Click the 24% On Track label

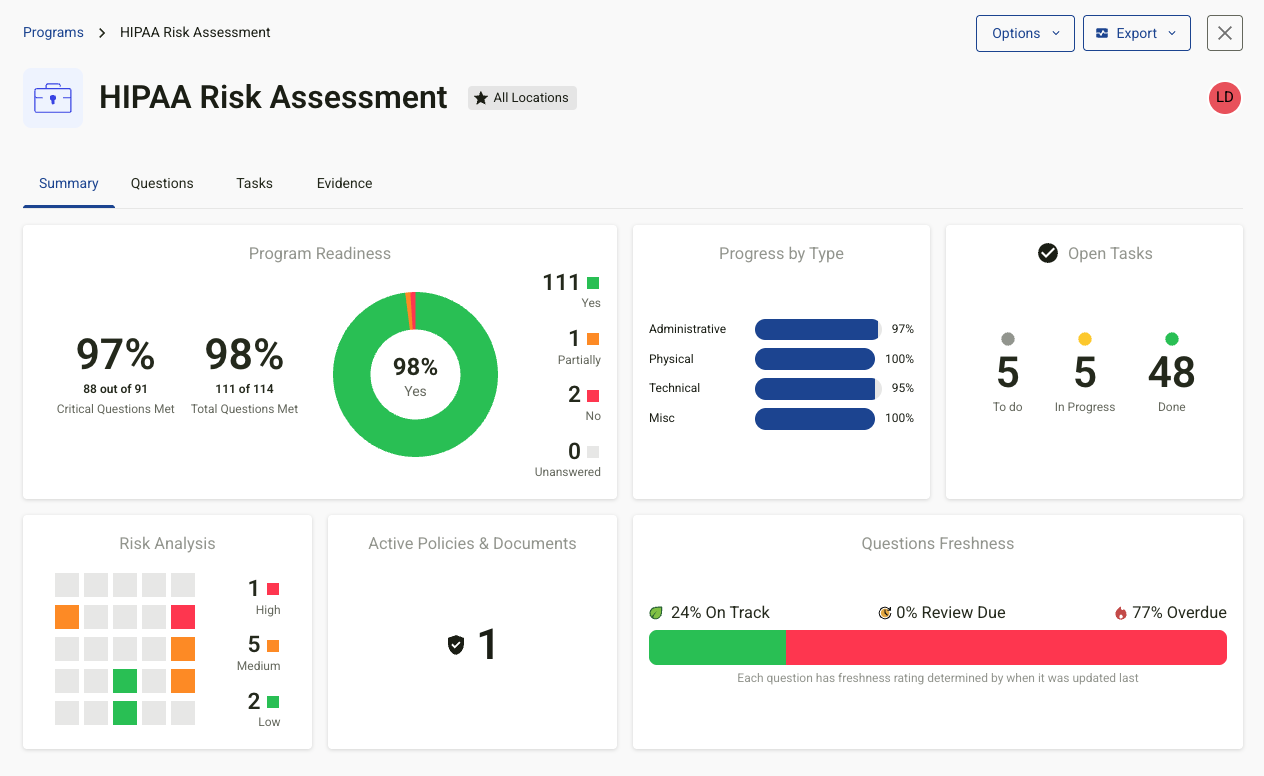click(x=720, y=613)
